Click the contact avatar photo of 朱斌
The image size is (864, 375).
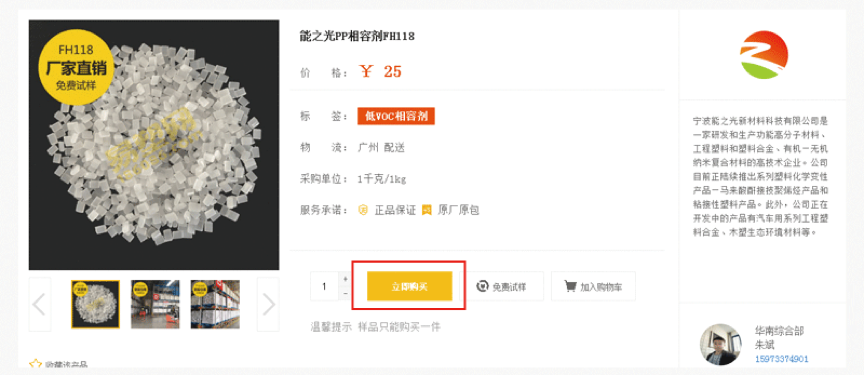click(x=720, y=344)
